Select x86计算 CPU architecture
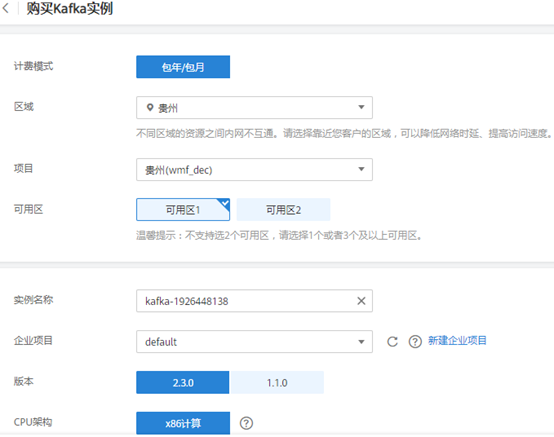This screenshot has width=554, height=437. click(x=183, y=423)
